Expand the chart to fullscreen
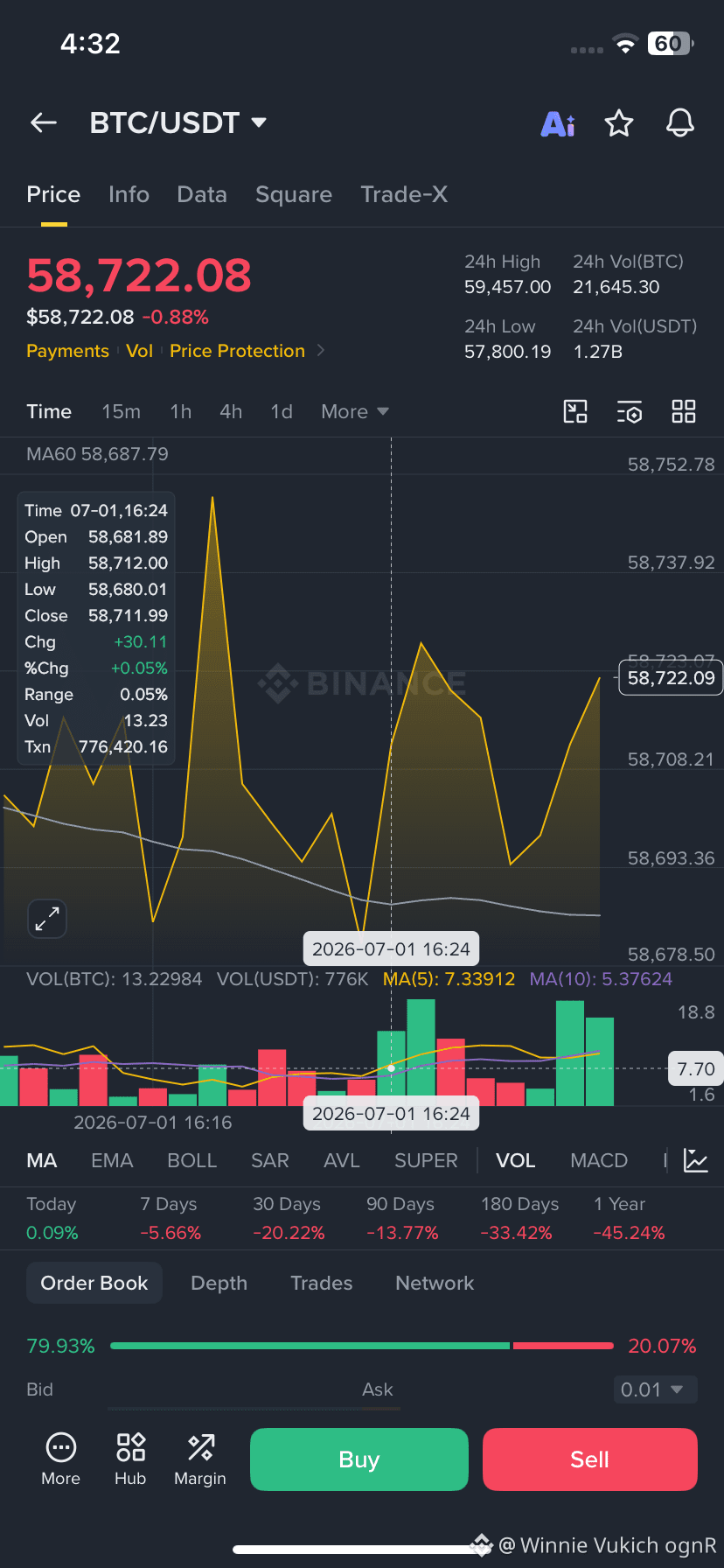724x1568 pixels. click(x=47, y=919)
